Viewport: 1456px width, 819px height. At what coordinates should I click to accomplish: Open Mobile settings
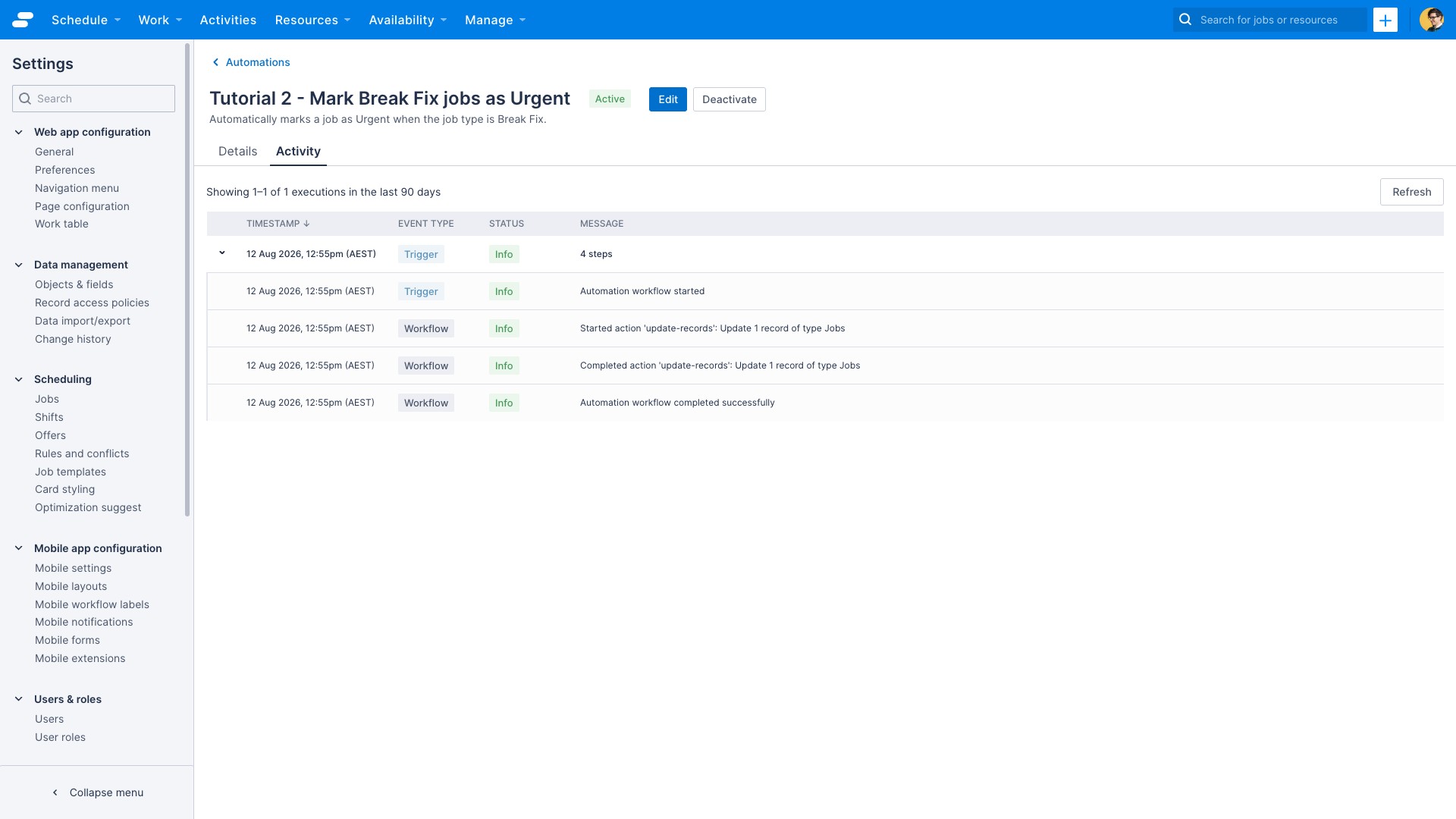[73, 568]
